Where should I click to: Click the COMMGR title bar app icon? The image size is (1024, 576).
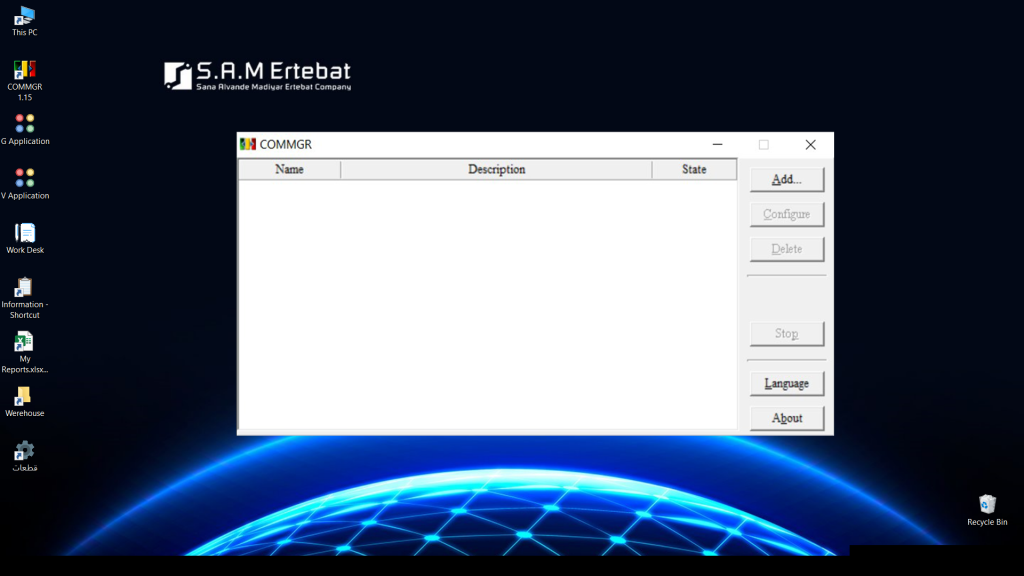tap(248, 144)
